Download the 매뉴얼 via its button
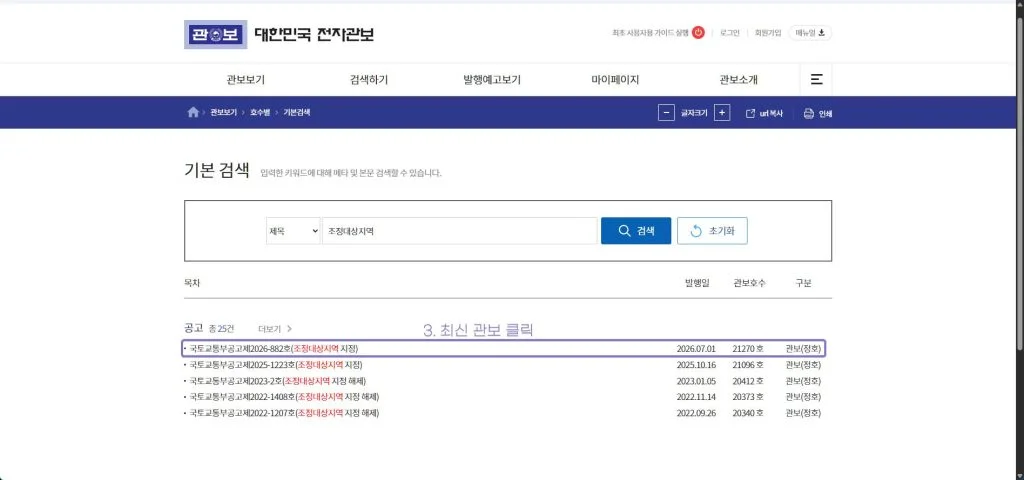This screenshot has width=1024, height=480. tap(810, 33)
